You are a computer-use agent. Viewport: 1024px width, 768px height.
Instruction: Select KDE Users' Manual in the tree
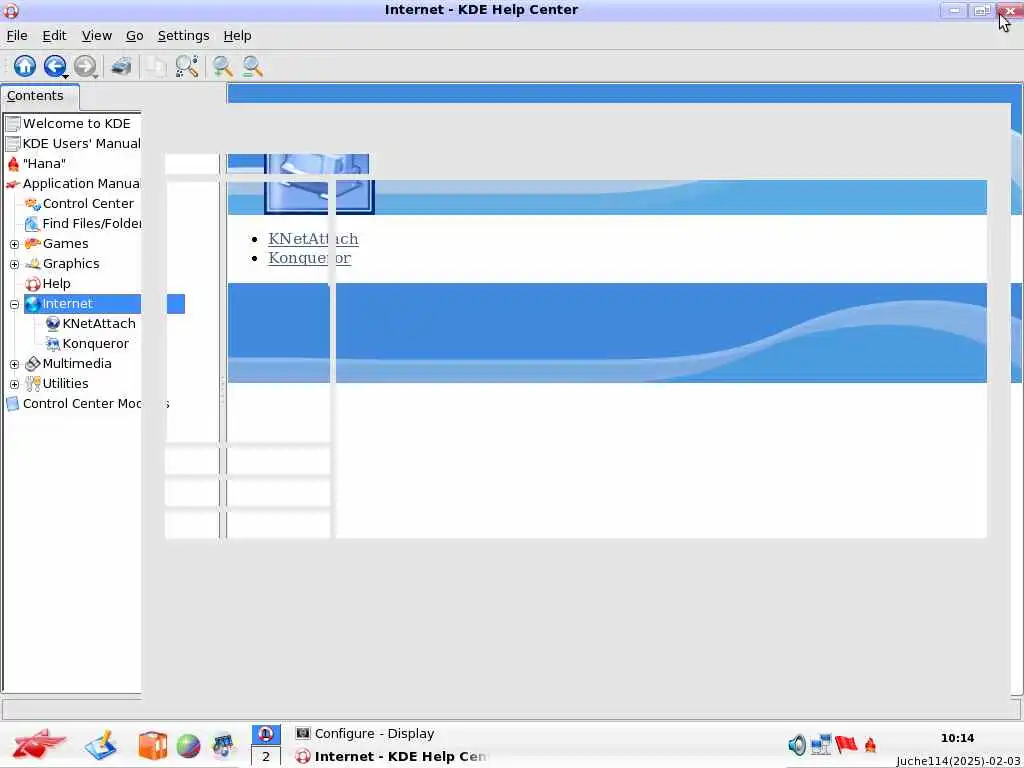click(x=82, y=144)
